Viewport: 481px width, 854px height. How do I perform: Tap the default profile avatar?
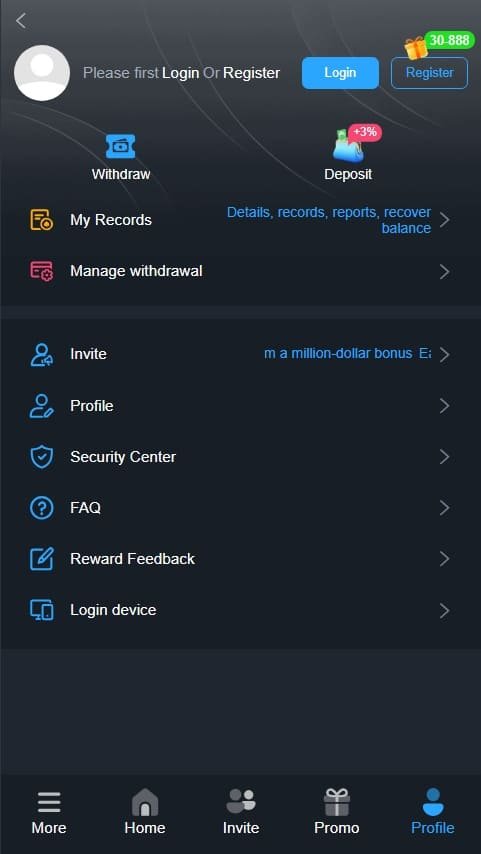42,73
